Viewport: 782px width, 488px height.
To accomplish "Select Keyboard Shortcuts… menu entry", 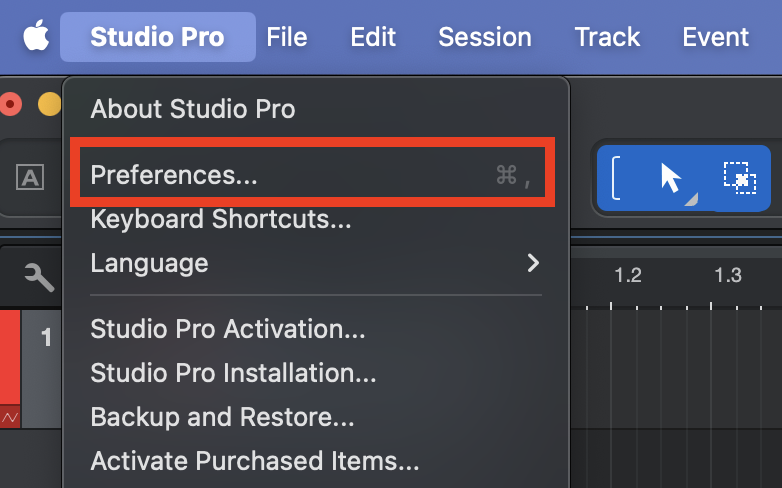I will [x=220, y=219].
